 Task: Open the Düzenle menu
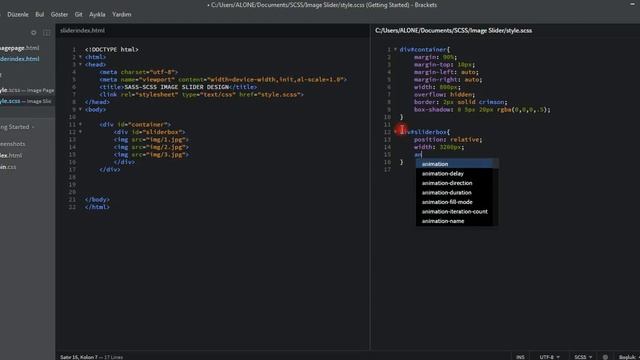[18, 14]
